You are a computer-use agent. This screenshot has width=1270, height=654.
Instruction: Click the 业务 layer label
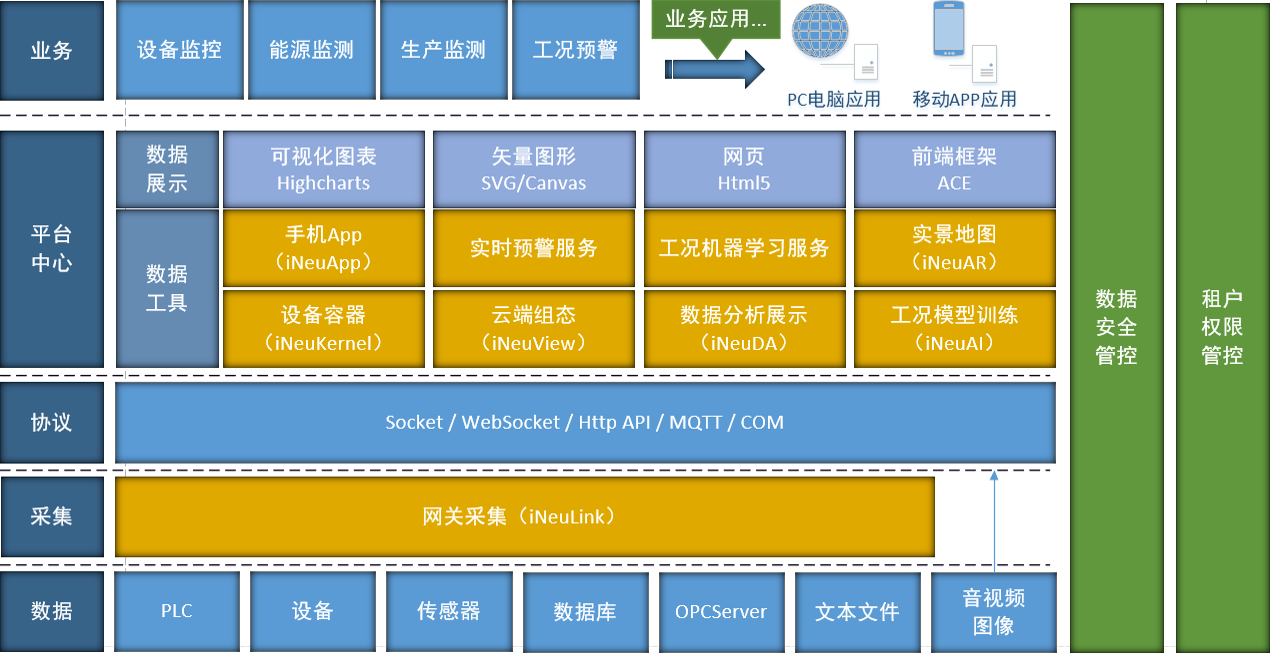pyautogui.click(x=52, y=51)
